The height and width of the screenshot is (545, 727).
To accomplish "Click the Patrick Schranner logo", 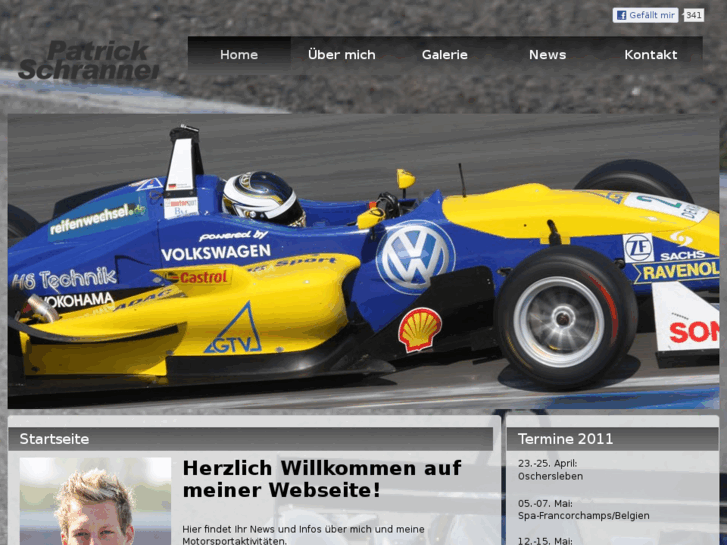I will coord(89,60).
